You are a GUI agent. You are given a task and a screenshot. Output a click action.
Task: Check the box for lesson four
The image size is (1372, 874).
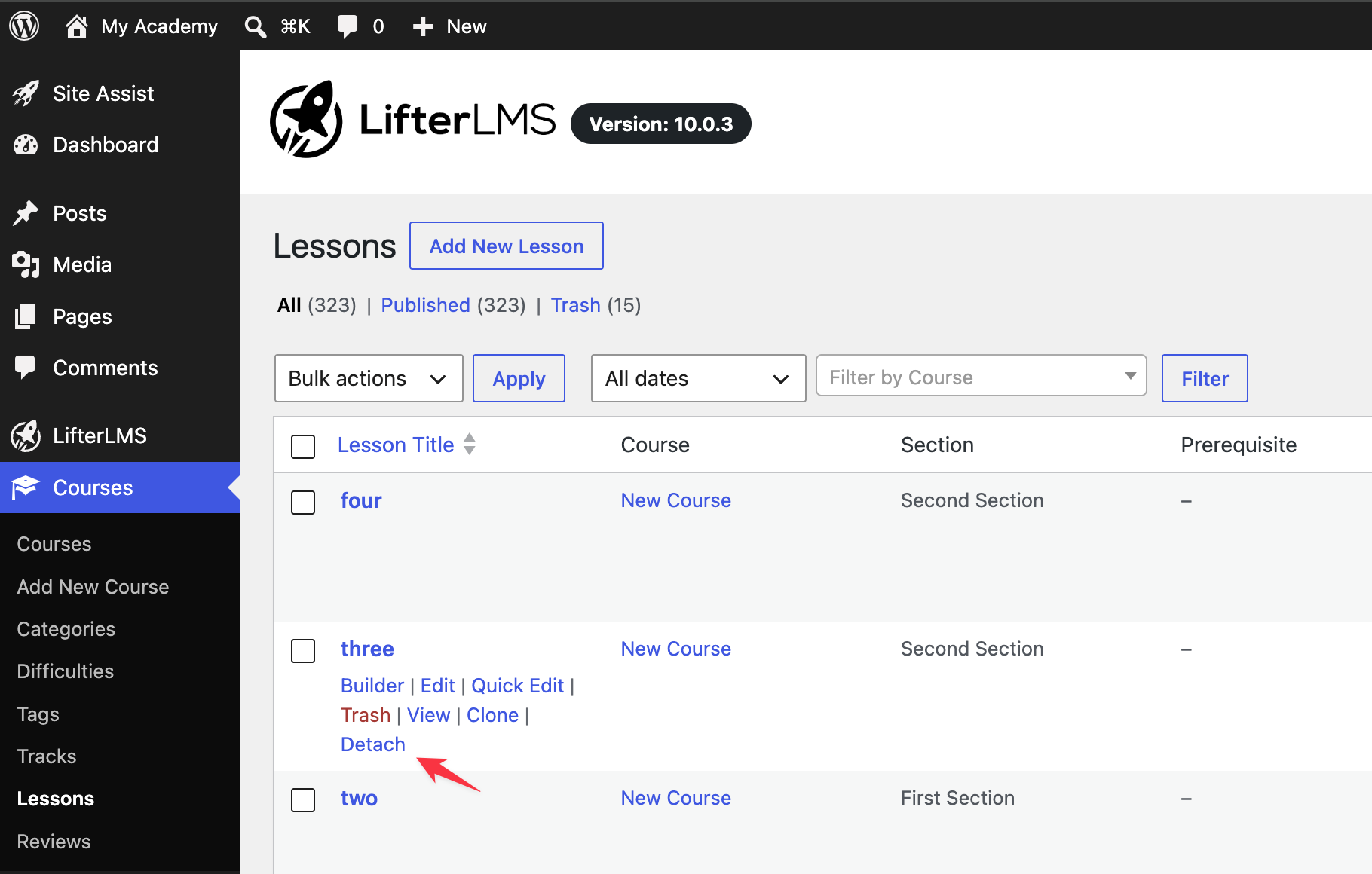[303, 502]
